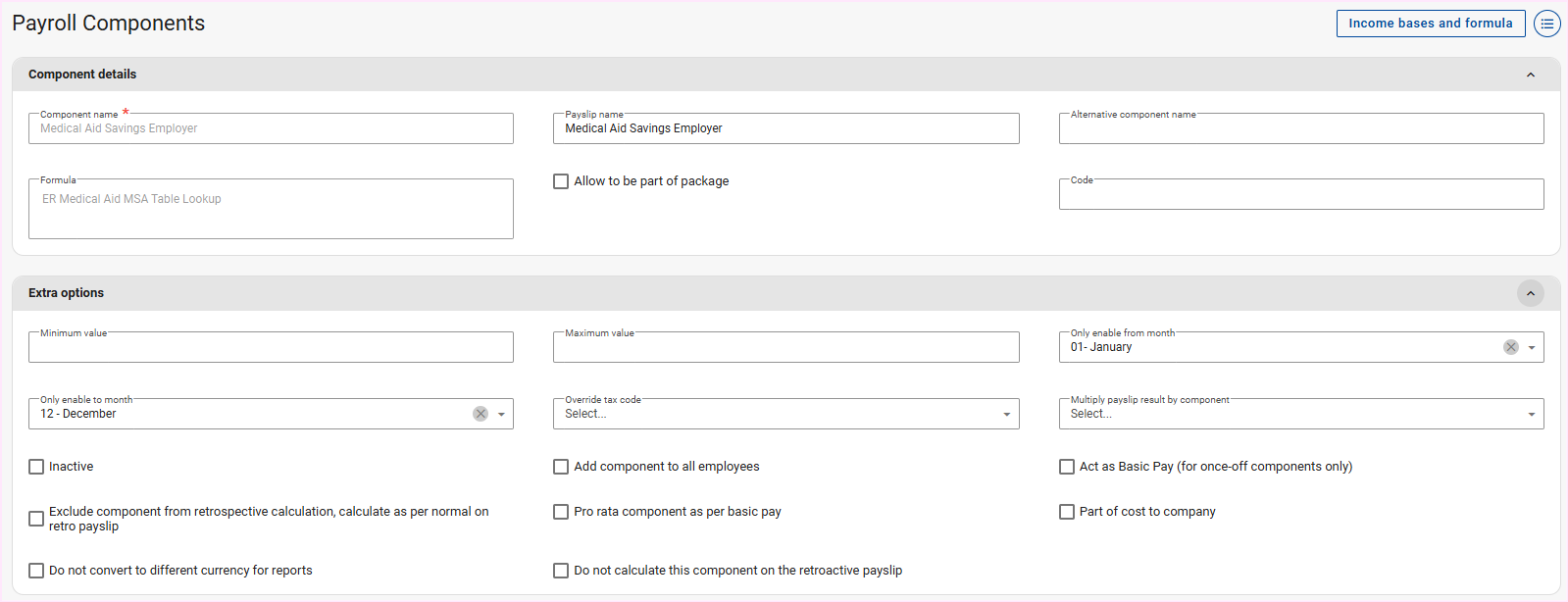Focus the Minimum value field
The height and width of the screenshot is (602, 1568).
[271, 347]
